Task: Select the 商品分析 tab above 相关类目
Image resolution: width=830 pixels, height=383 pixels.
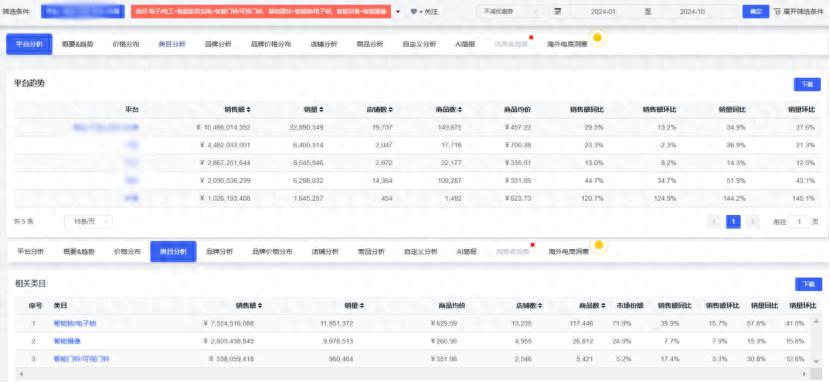Action: coord(371,252)
